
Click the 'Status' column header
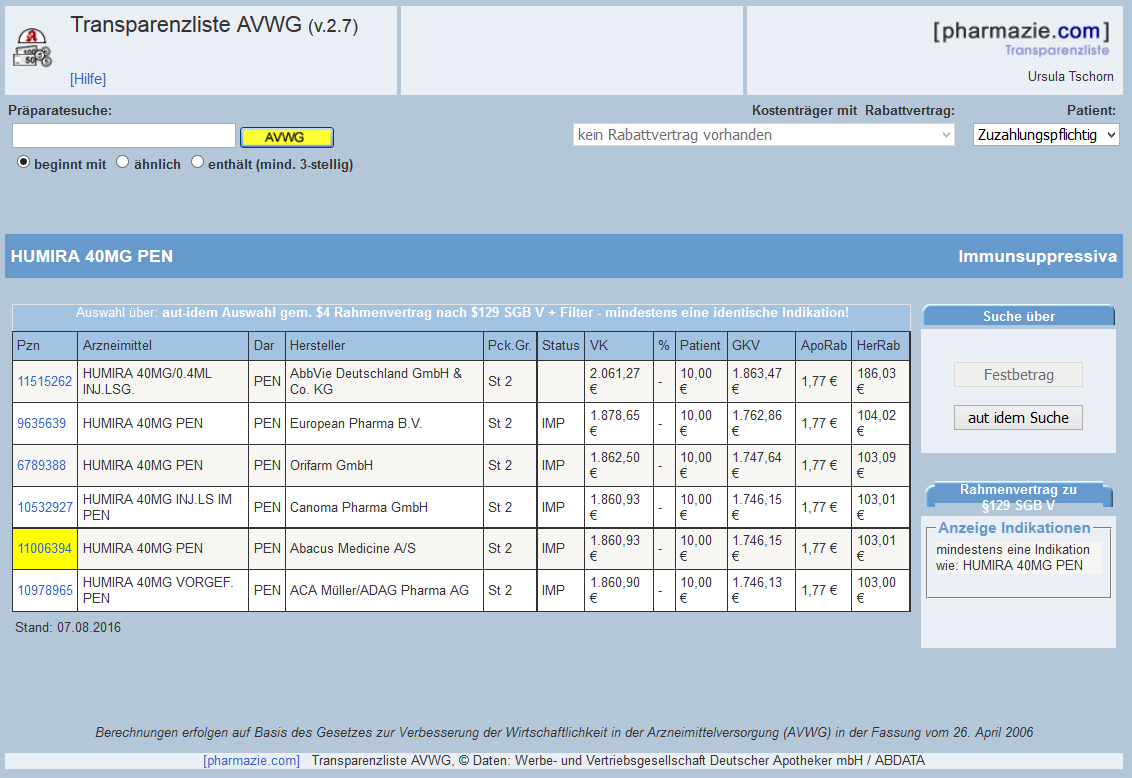(560, 346)
